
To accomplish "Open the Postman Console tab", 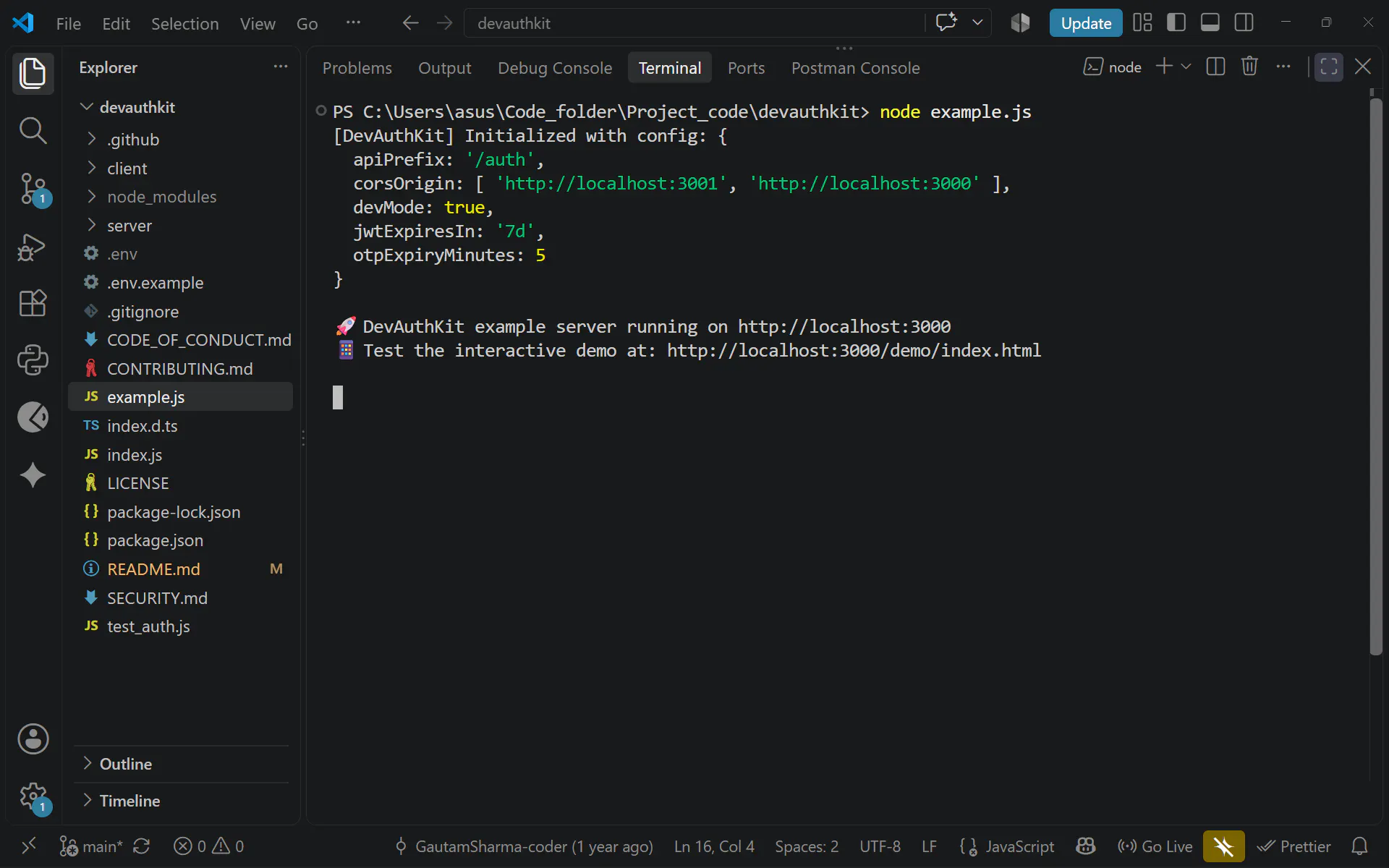I will click(855, 68).
